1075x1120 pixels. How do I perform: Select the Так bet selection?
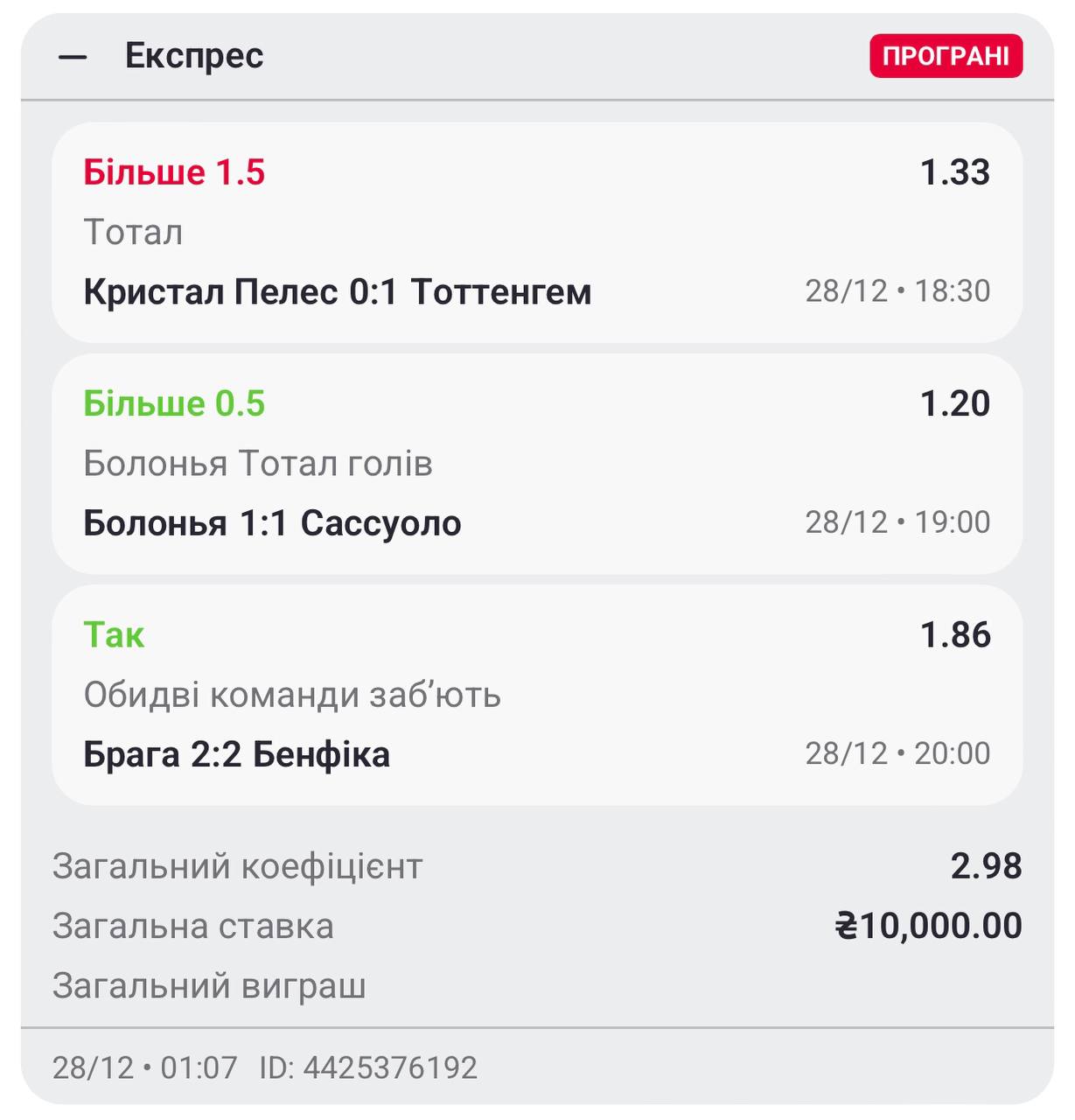114,634
